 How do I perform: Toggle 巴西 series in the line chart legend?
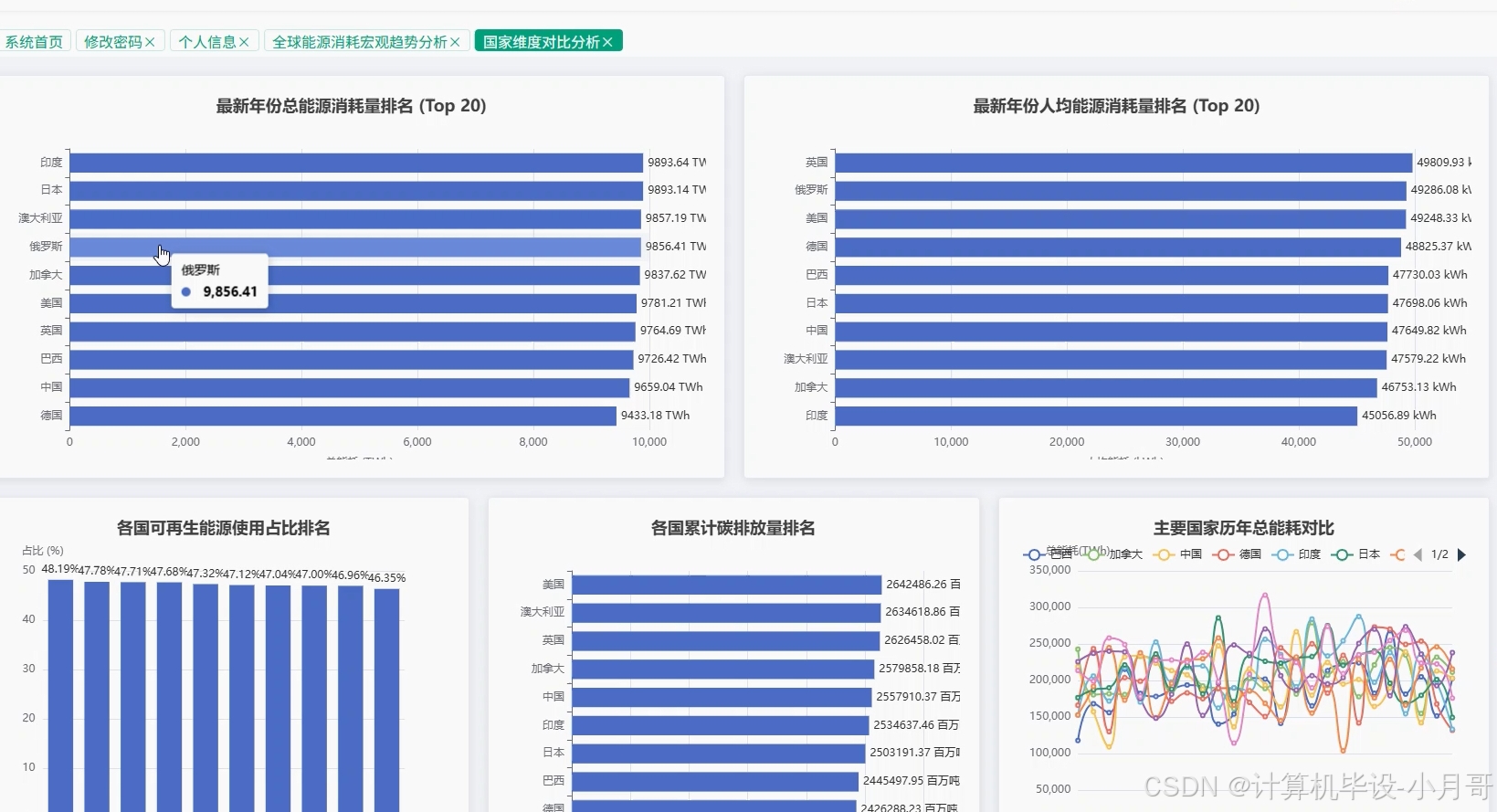[1049, 554]
